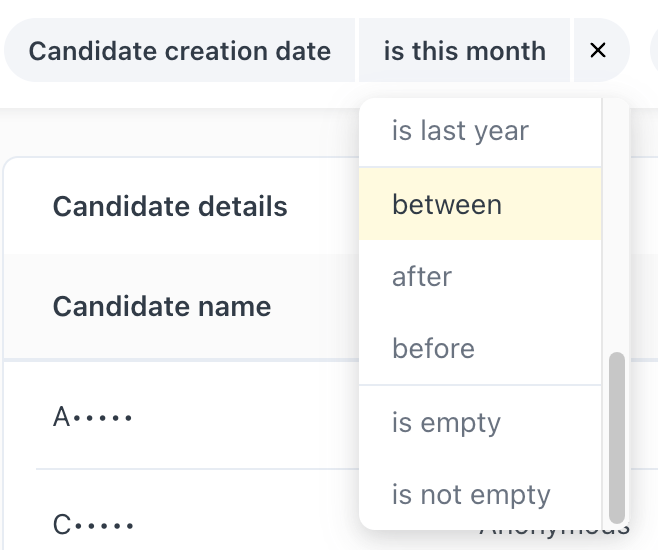Click the dropdown list scrollbar thumb

(616, 436)
